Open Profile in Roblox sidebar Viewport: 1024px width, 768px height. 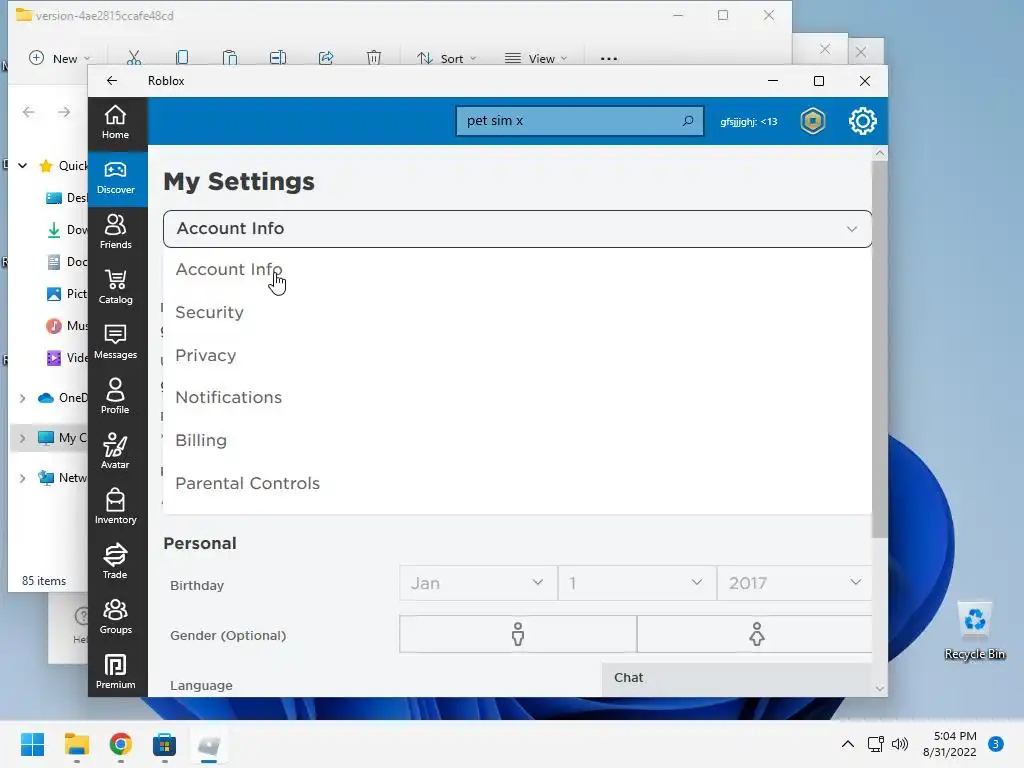(116, 397)
